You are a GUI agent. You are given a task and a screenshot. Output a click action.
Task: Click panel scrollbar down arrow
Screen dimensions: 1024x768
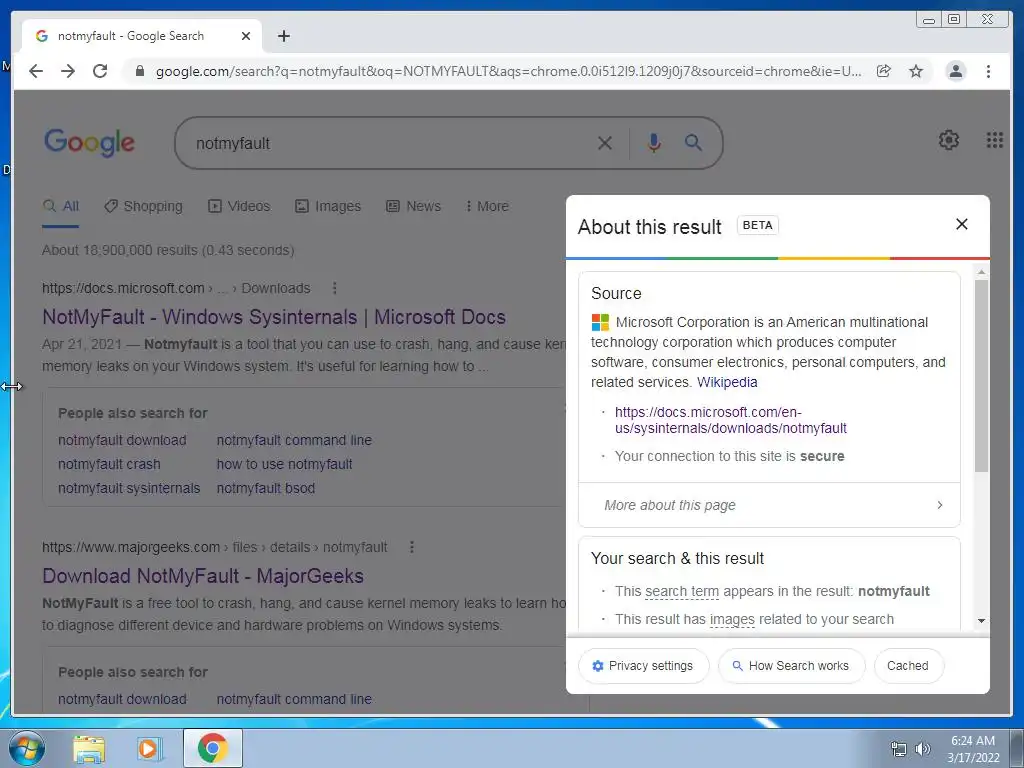[981, 621]
